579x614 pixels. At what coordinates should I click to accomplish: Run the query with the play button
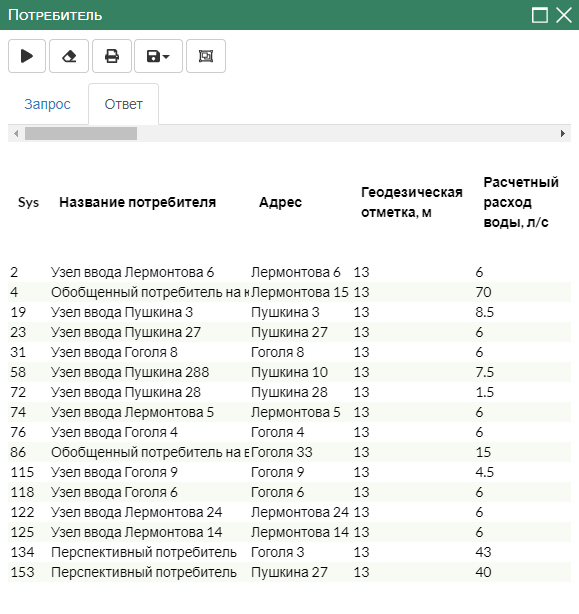click(27, 56)
